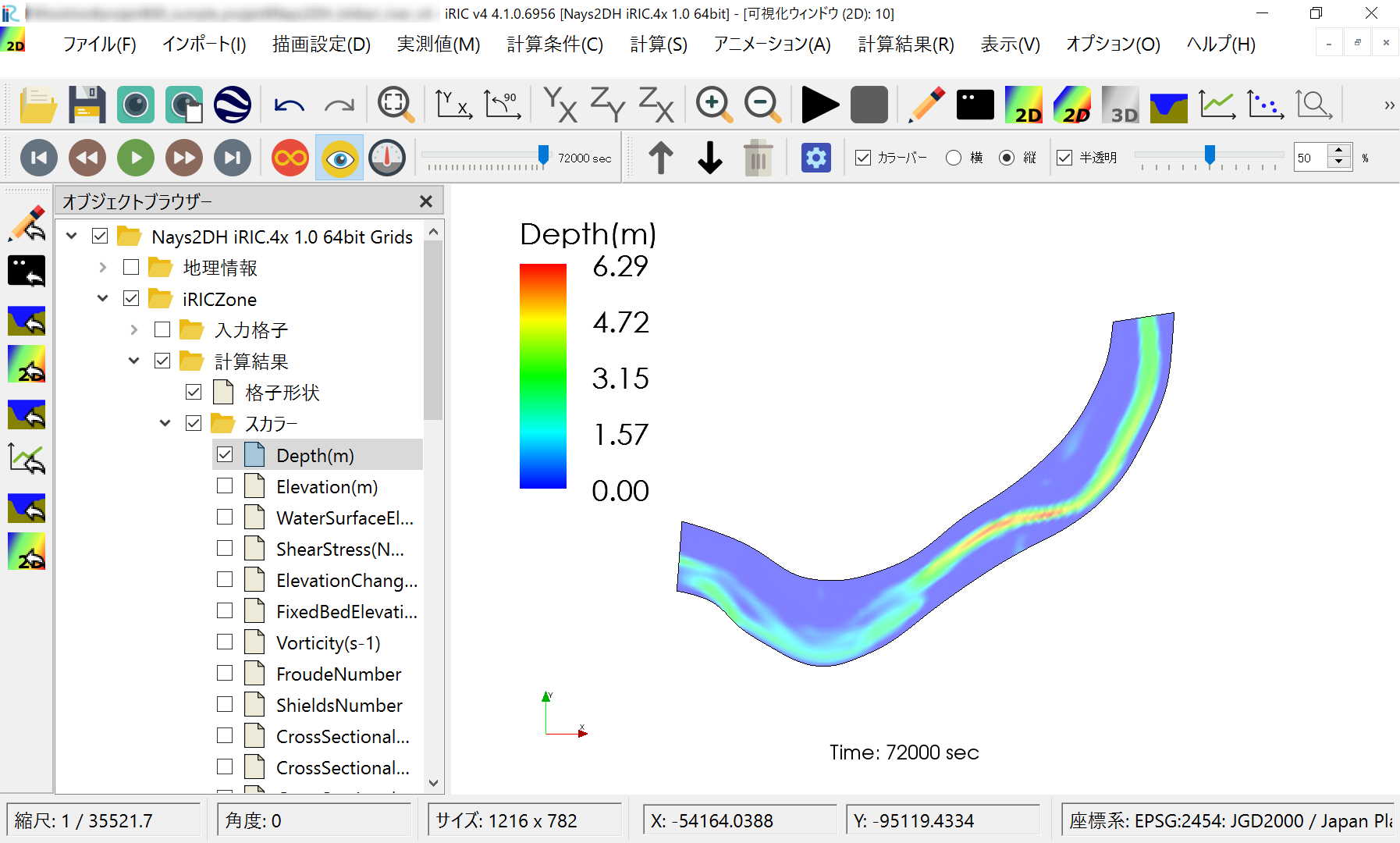Check the 地理情報 folder checkbox
The height and width of the screenshot is (843, 1400).
pos(131,267)
